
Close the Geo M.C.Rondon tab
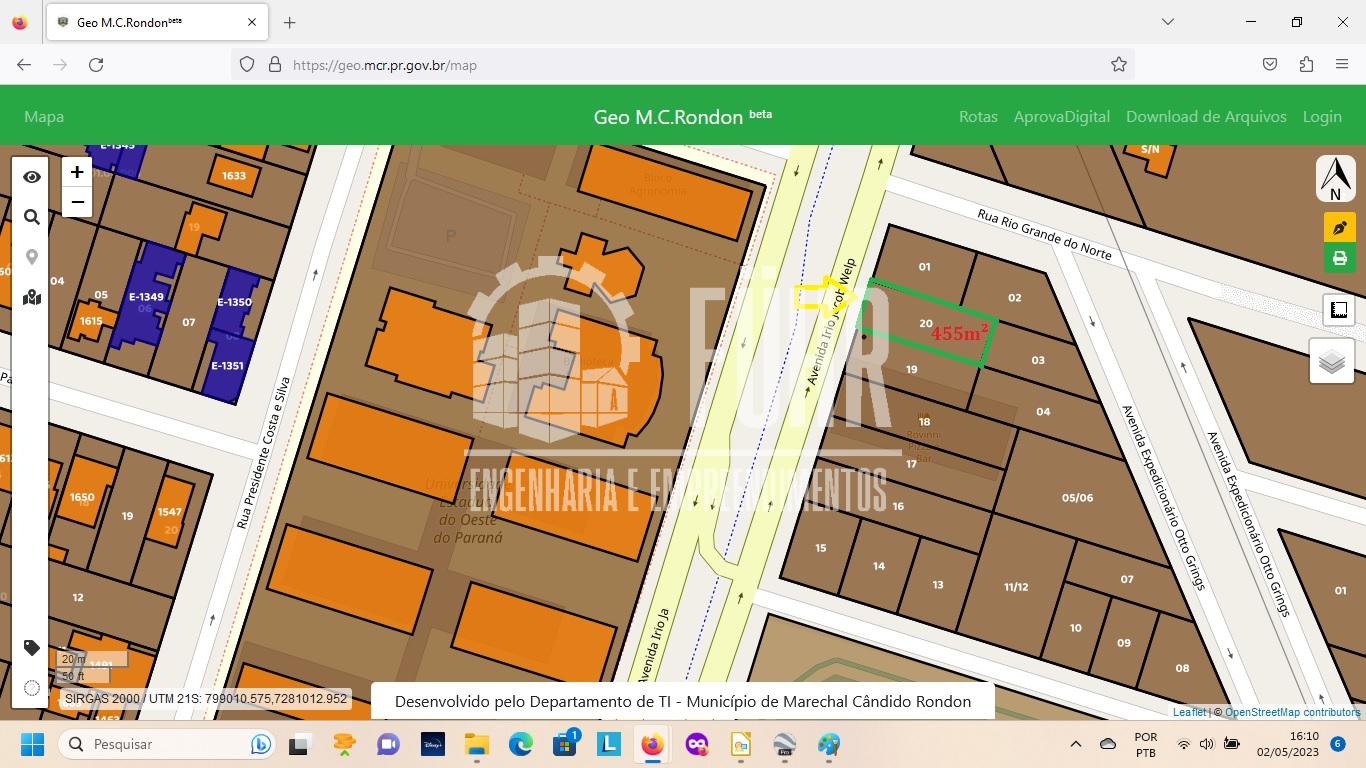pyautogui.click(x=252, y=22)
